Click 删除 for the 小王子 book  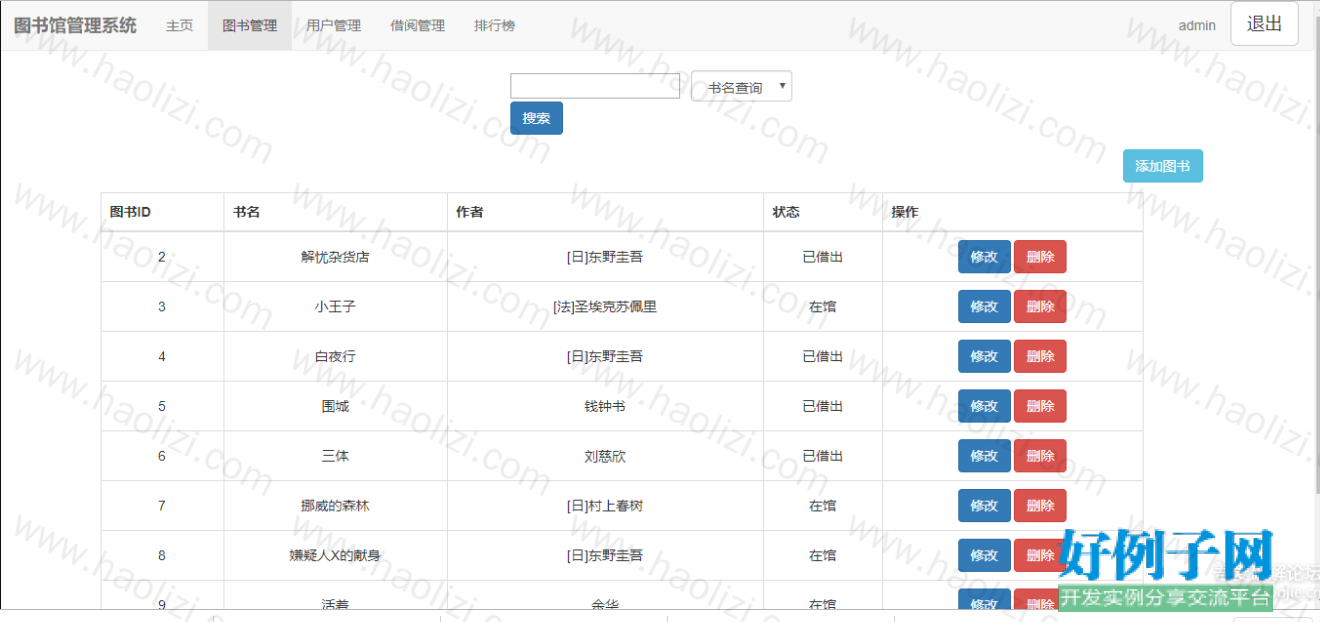[1040, 307]
